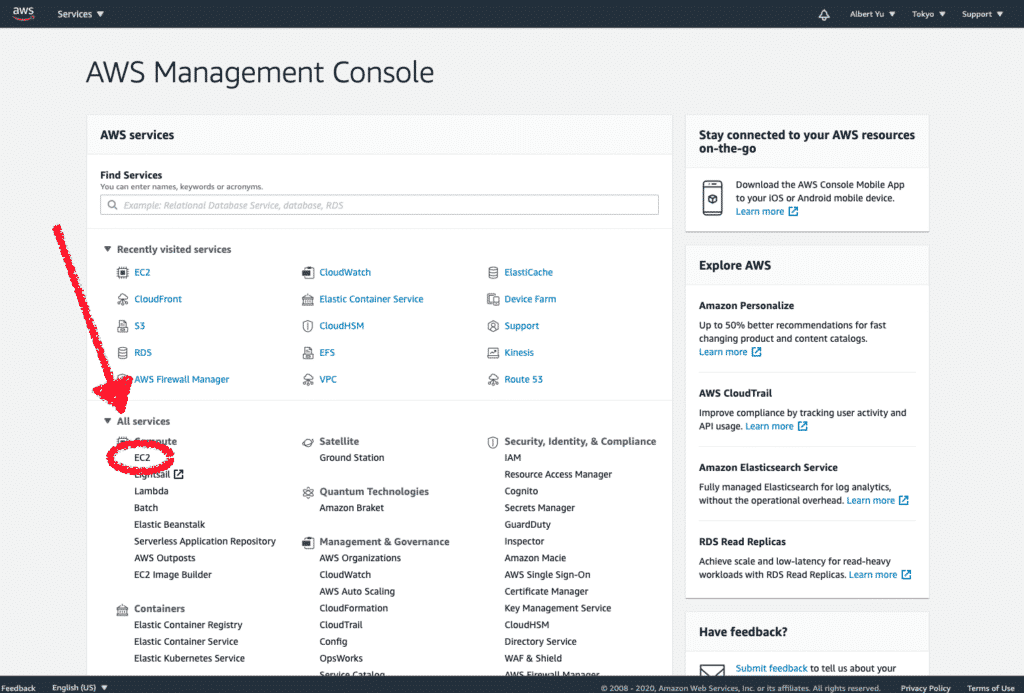Click the Lightsail external link icon

click(178, 474)
